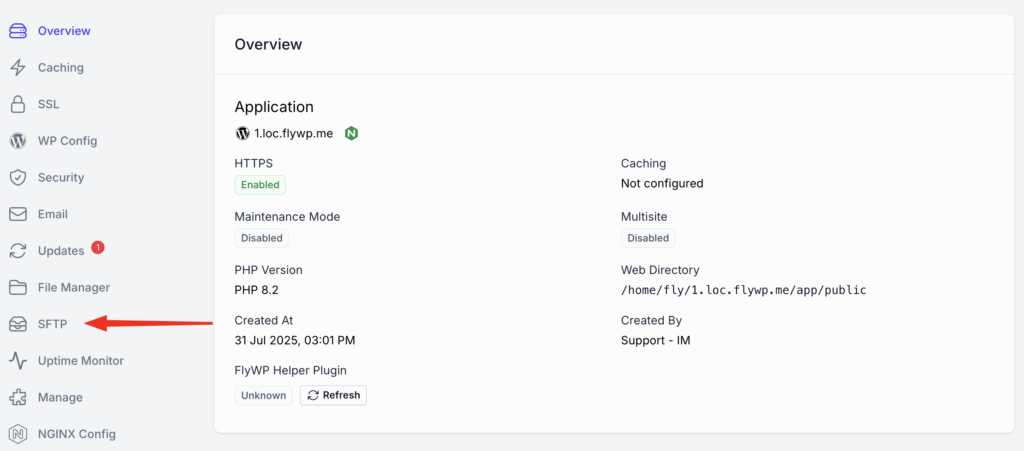Image resolution: width=1024 pixels, height=451 pixels.
Task: Open the WP Config section
Action: click(x=67, y=140)
